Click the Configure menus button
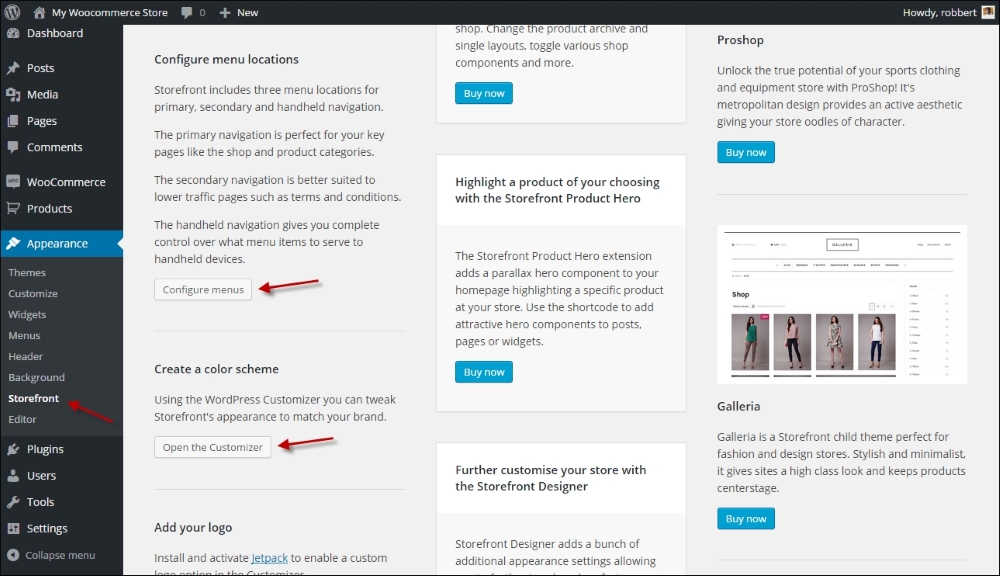This screenshot has height=576, width=1000. (x=203, y=290)
